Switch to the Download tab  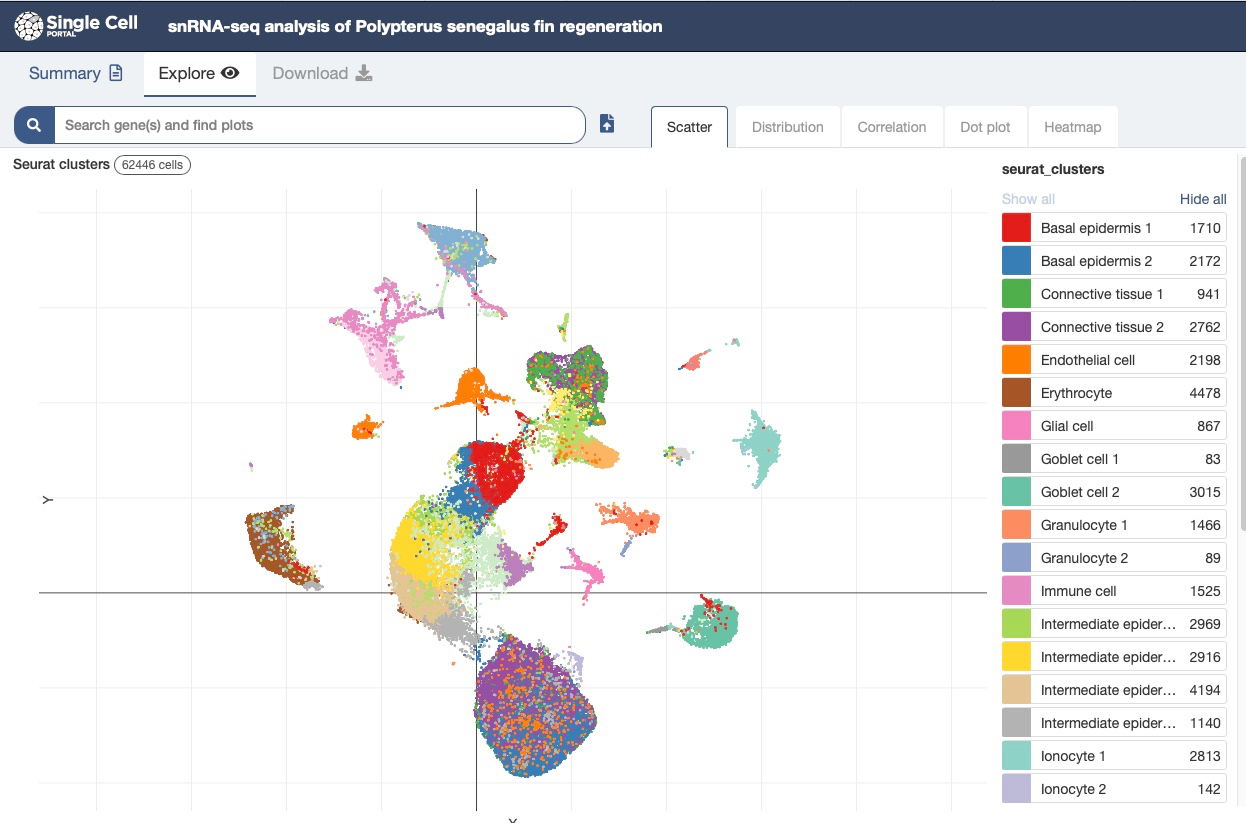tap(322, 73)
